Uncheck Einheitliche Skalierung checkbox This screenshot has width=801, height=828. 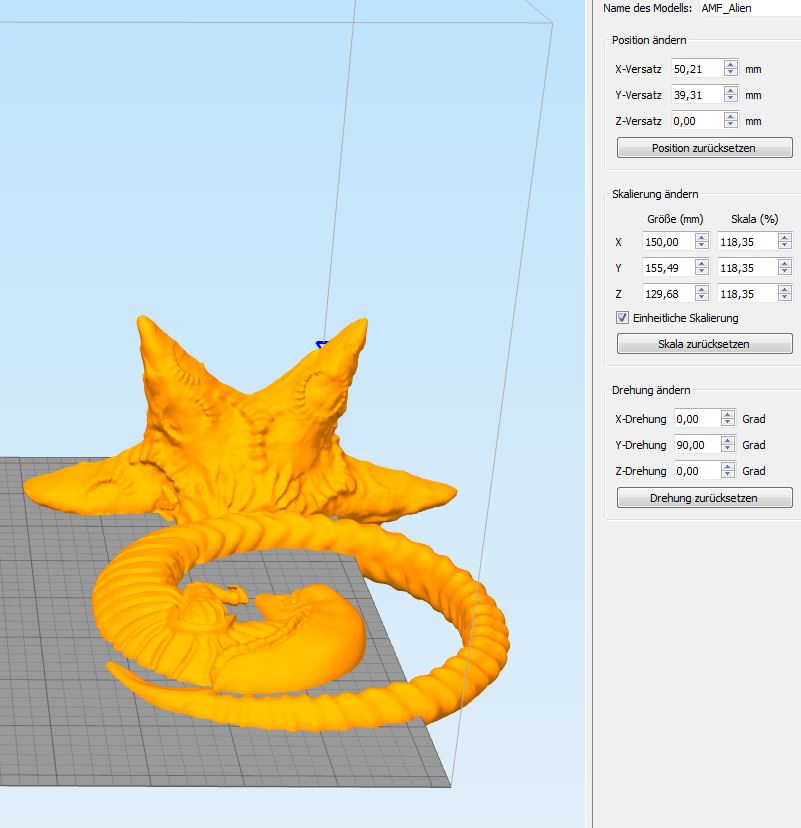coord(622,317)
